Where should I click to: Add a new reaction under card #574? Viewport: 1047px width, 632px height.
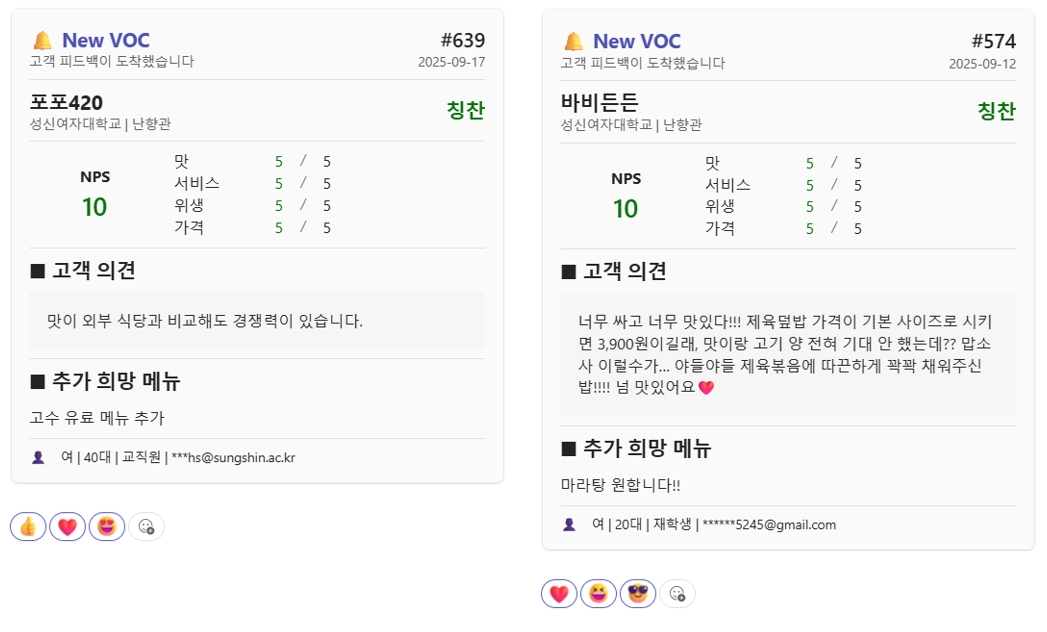click(x=677, y=593)
